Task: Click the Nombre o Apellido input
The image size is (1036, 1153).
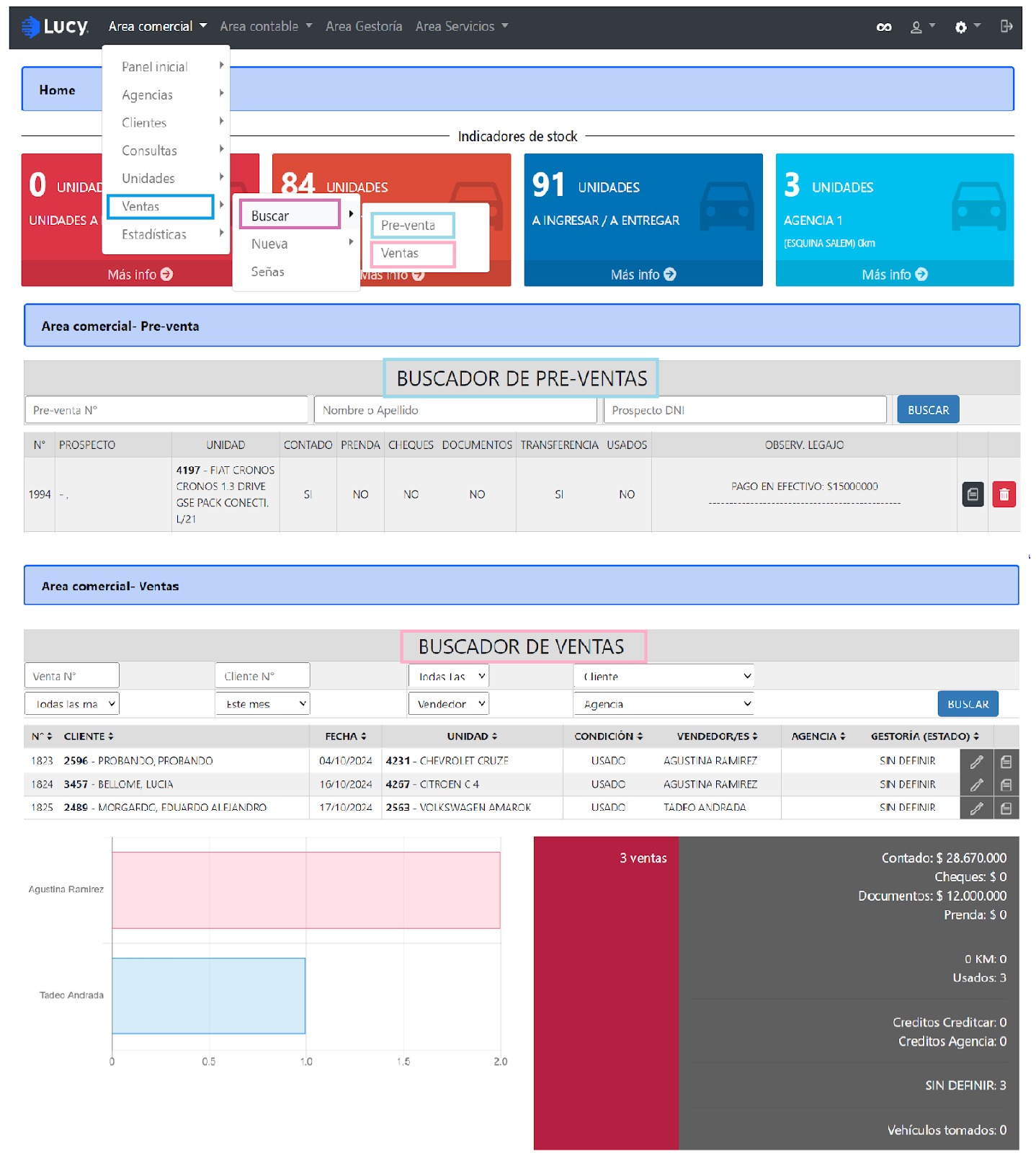Action: 456,410
